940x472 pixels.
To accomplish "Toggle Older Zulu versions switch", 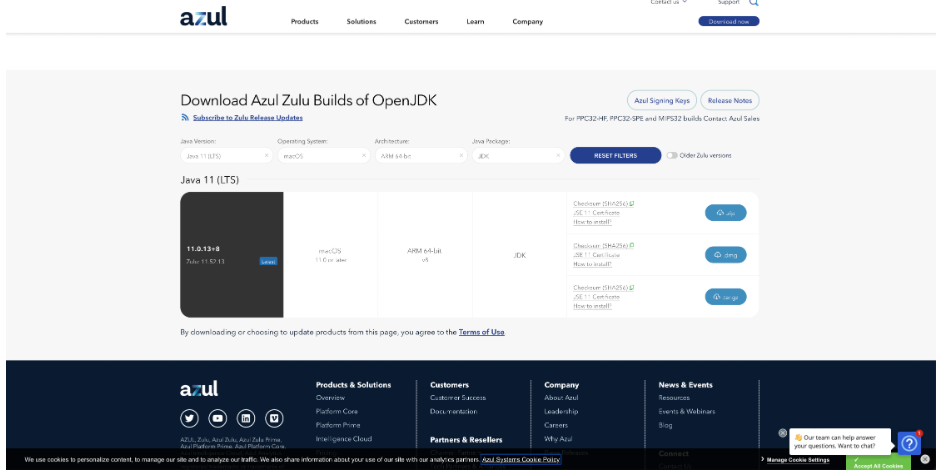I will (671, 155).
